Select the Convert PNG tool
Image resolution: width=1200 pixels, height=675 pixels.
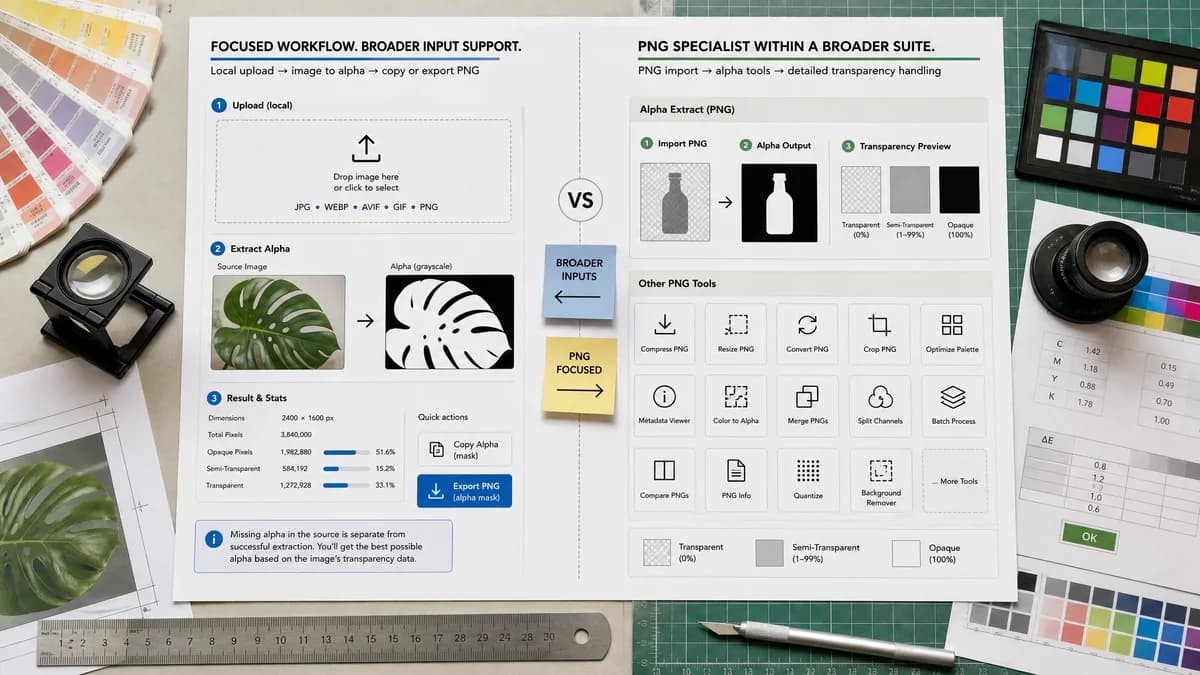coord(807,333)
